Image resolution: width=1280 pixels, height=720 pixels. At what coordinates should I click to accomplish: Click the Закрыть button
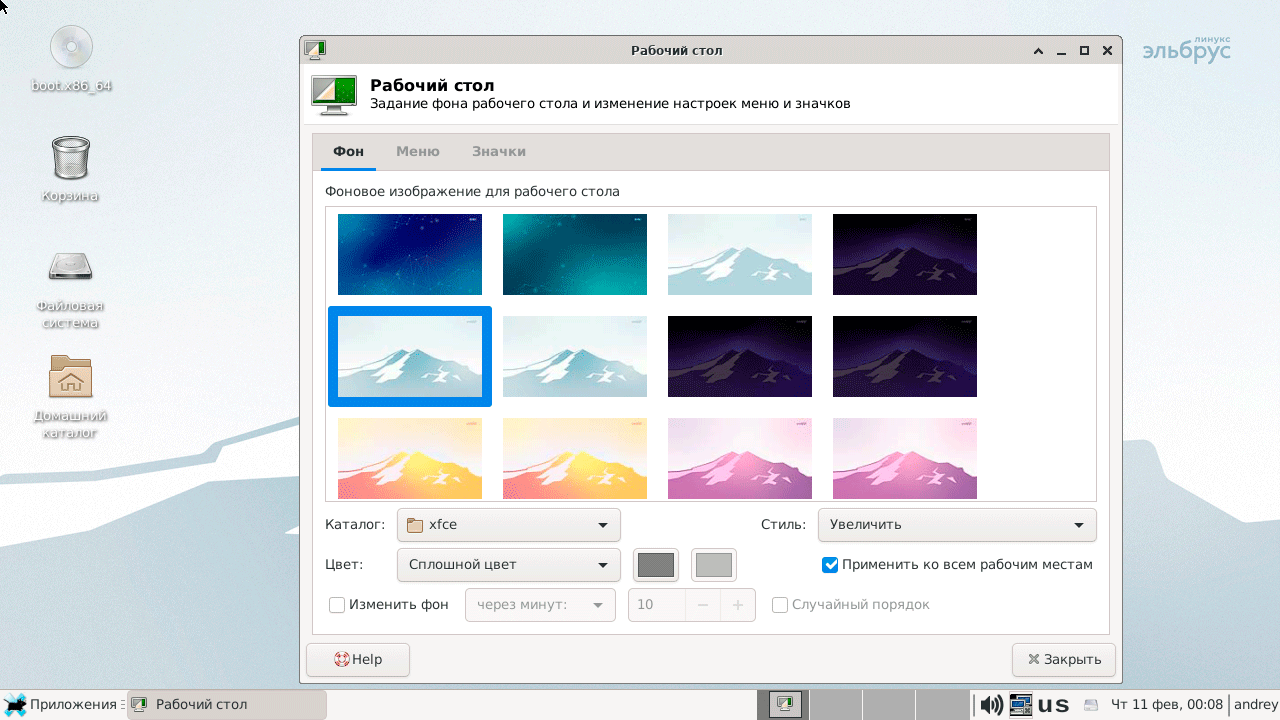(1063, 660)
